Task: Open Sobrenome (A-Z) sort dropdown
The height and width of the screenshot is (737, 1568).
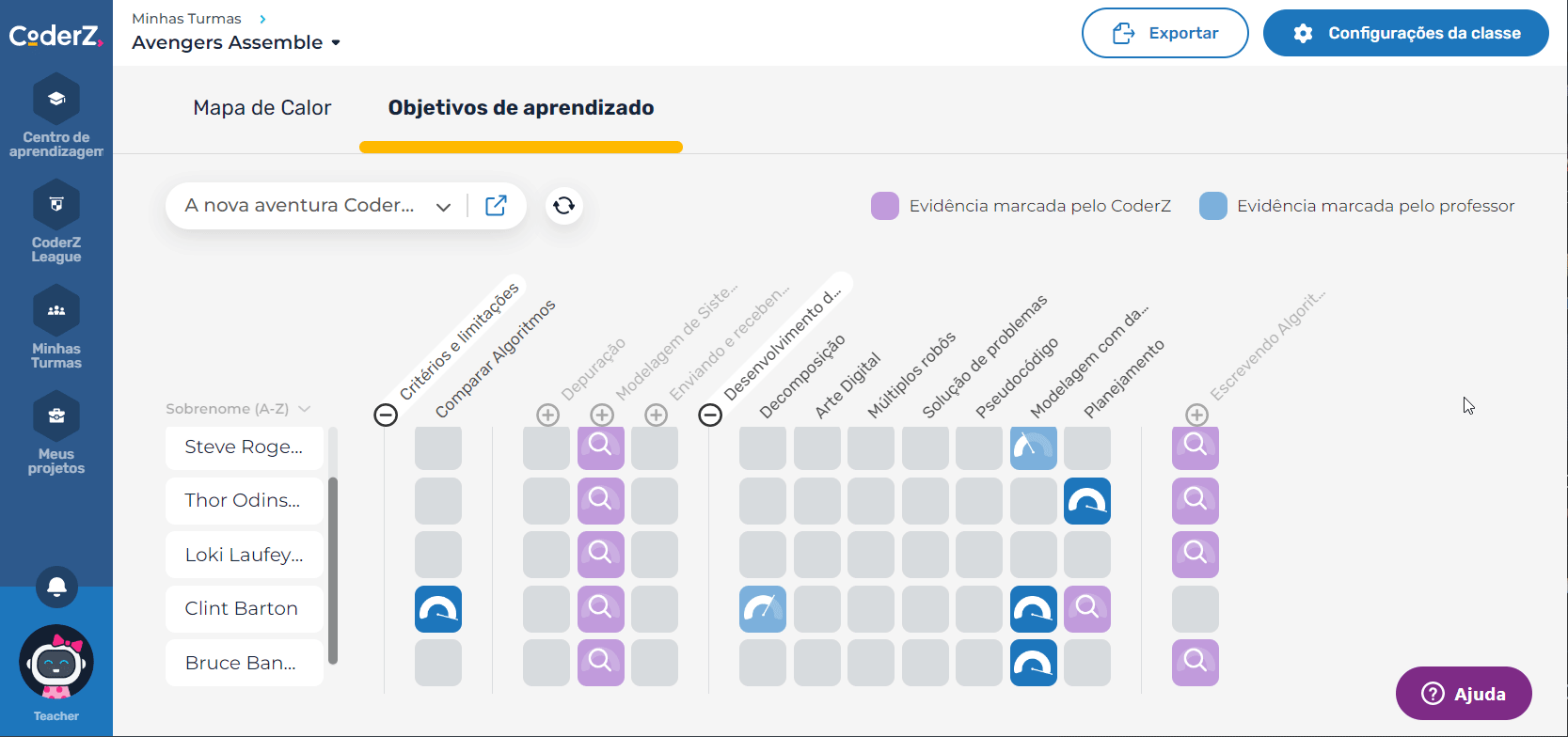Action: pos(237,409)
